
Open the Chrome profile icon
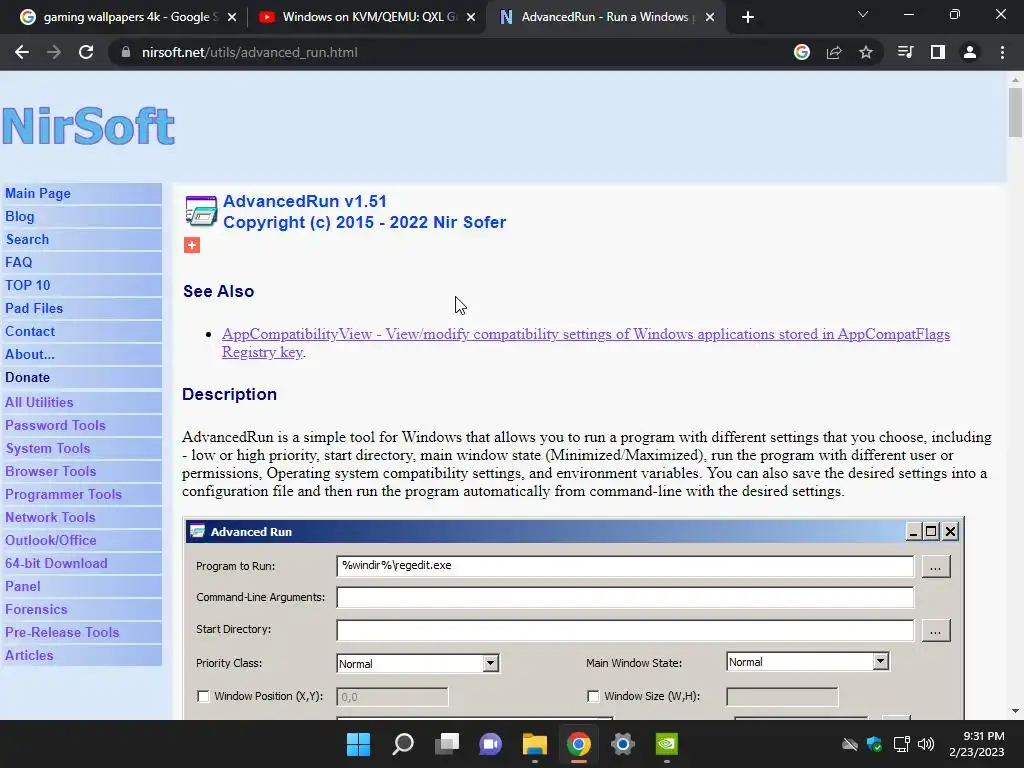tap(970, 52)
